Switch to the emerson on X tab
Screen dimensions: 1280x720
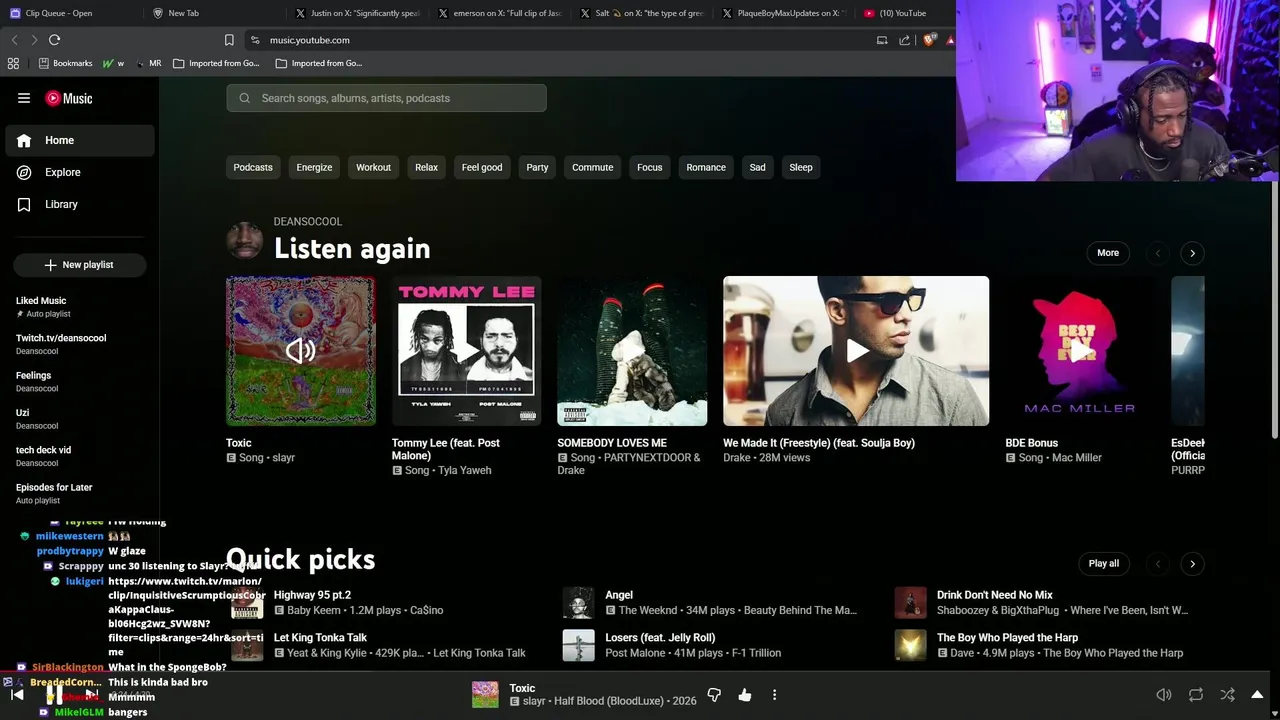(502, 13)
